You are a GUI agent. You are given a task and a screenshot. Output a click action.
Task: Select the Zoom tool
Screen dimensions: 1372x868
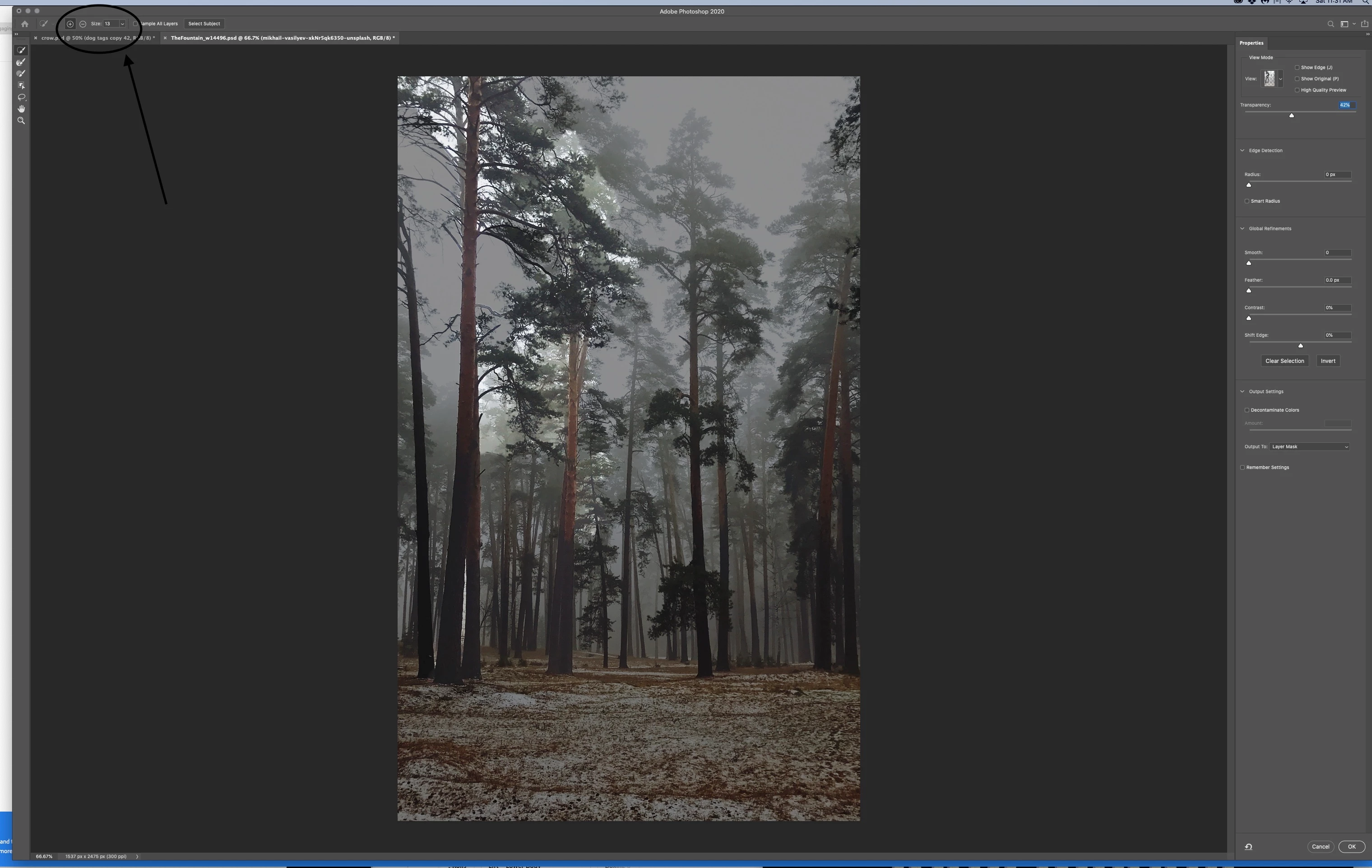click(x=21, y=121)
